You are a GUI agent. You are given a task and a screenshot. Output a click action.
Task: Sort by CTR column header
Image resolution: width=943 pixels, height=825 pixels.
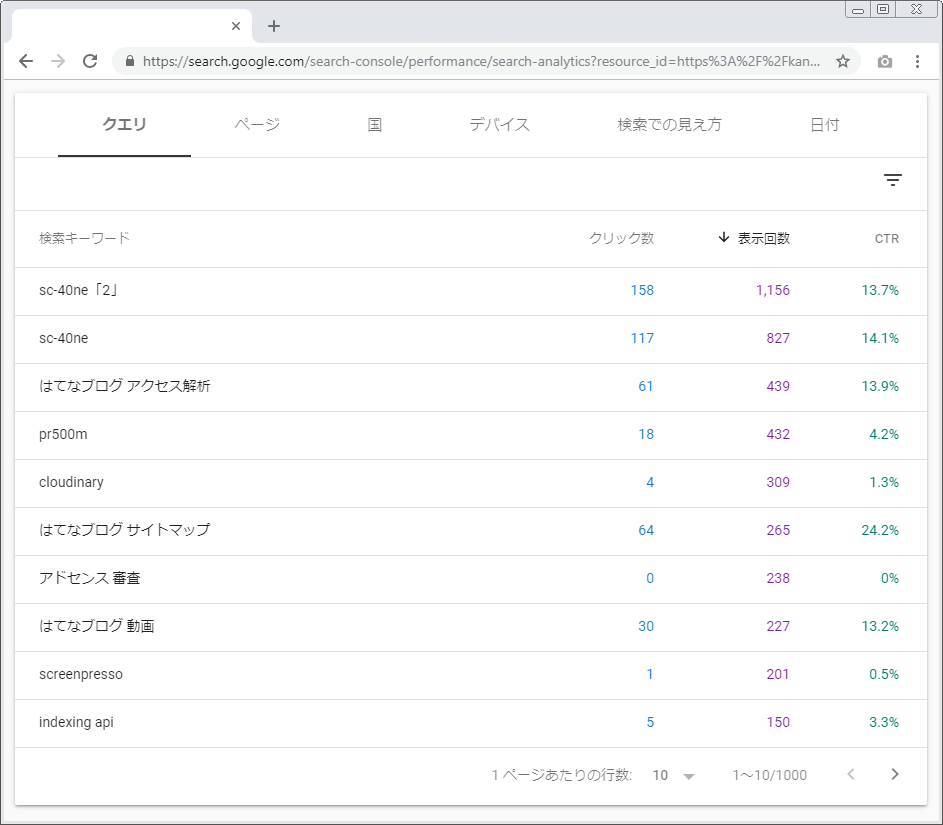pyautogui.click(x=886, y=239)
